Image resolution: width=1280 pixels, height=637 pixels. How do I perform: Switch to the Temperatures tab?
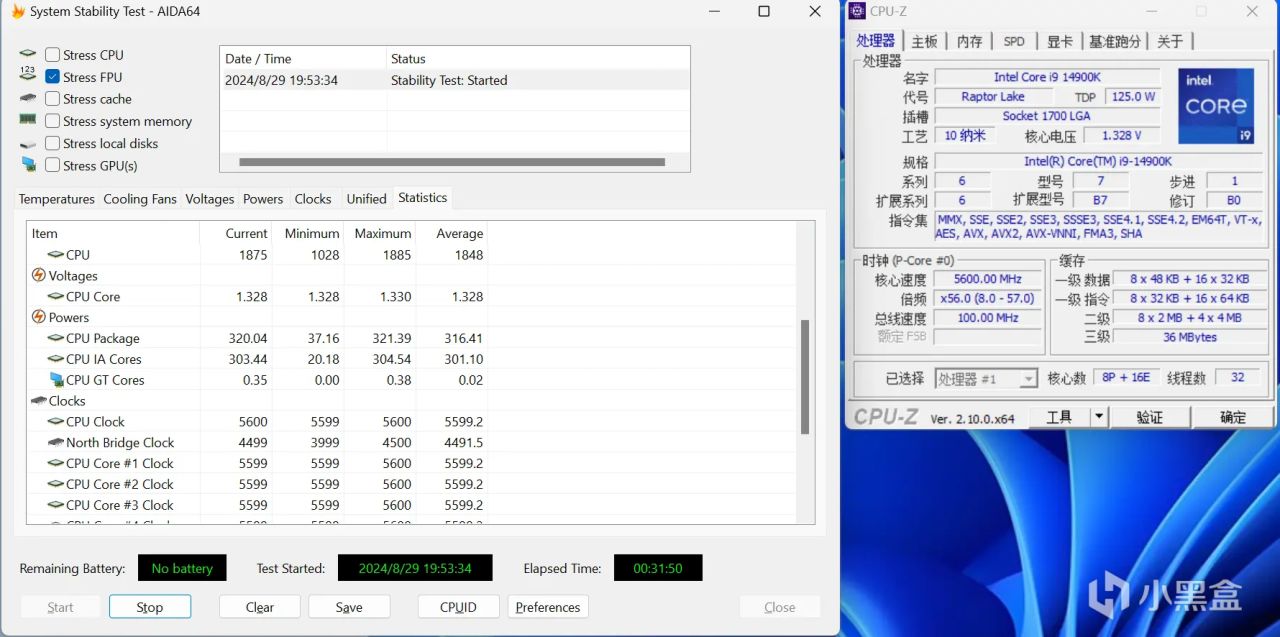57,199
